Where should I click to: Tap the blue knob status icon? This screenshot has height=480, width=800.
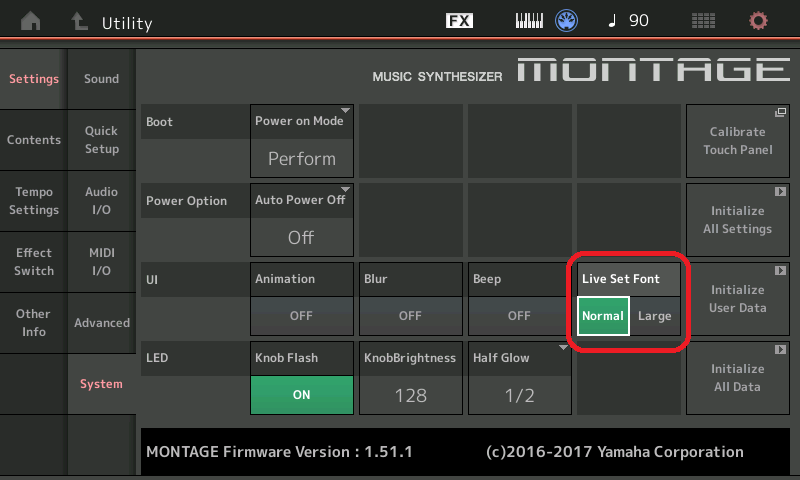(x=568, y=21)
